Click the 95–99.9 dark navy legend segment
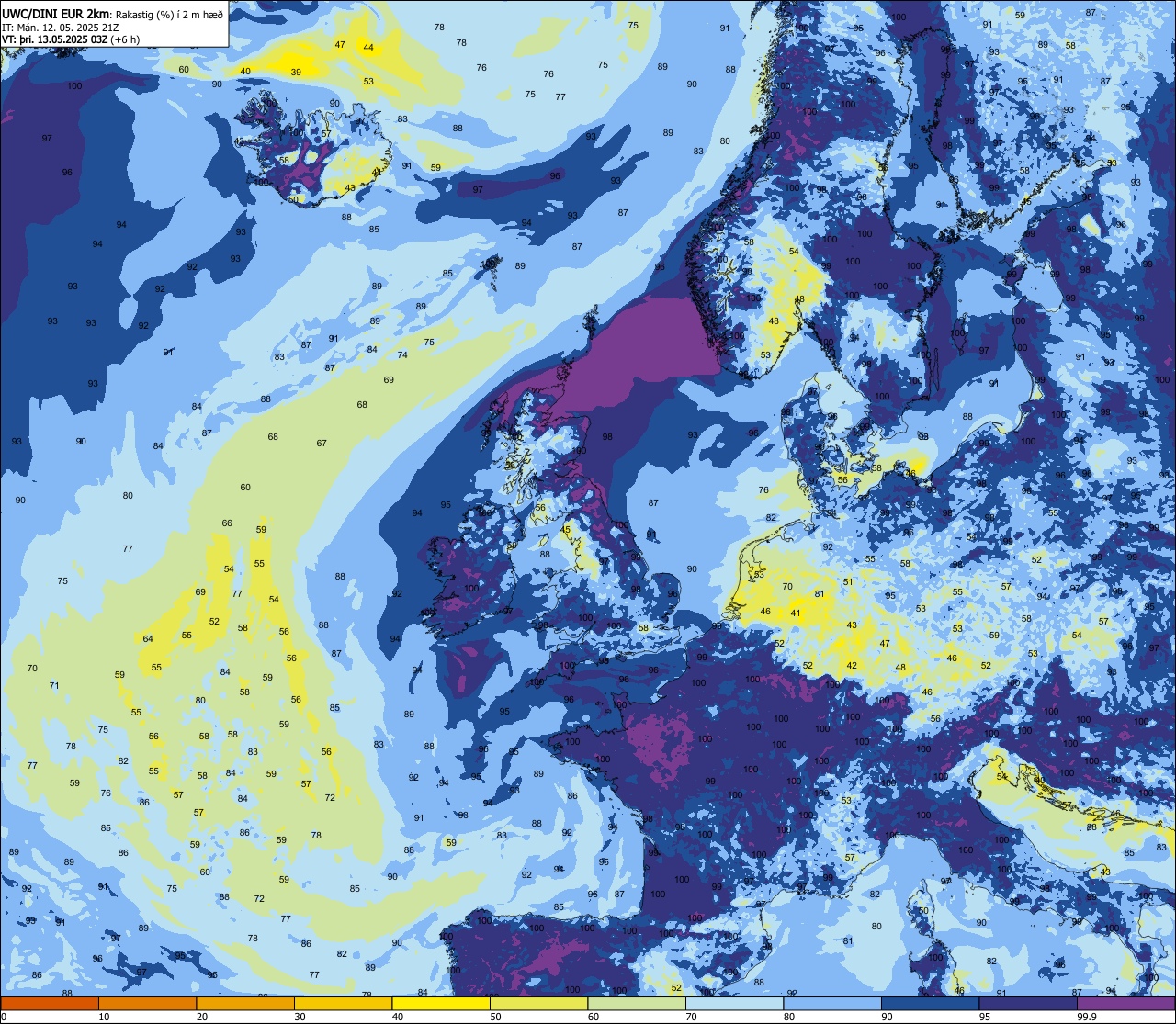The image size is (1176, 1024). (x=1028, y=1003)
